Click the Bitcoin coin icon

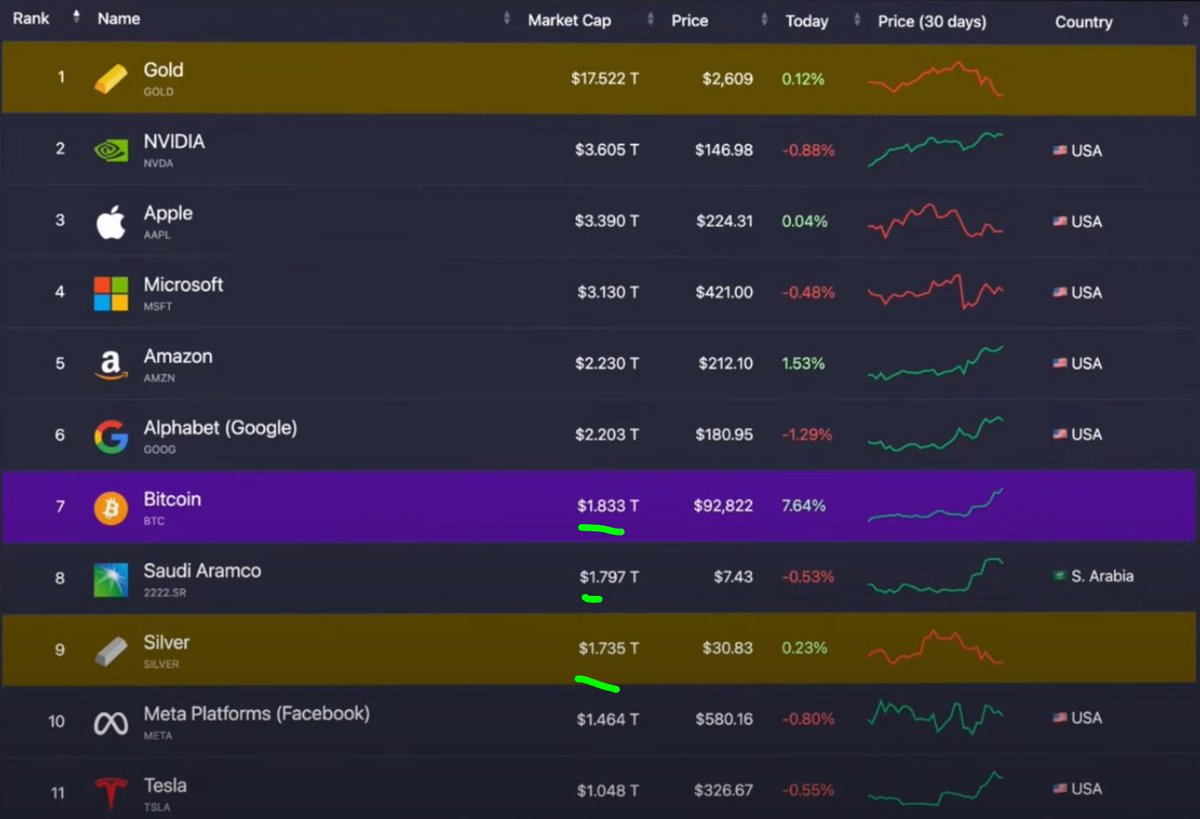110,506
